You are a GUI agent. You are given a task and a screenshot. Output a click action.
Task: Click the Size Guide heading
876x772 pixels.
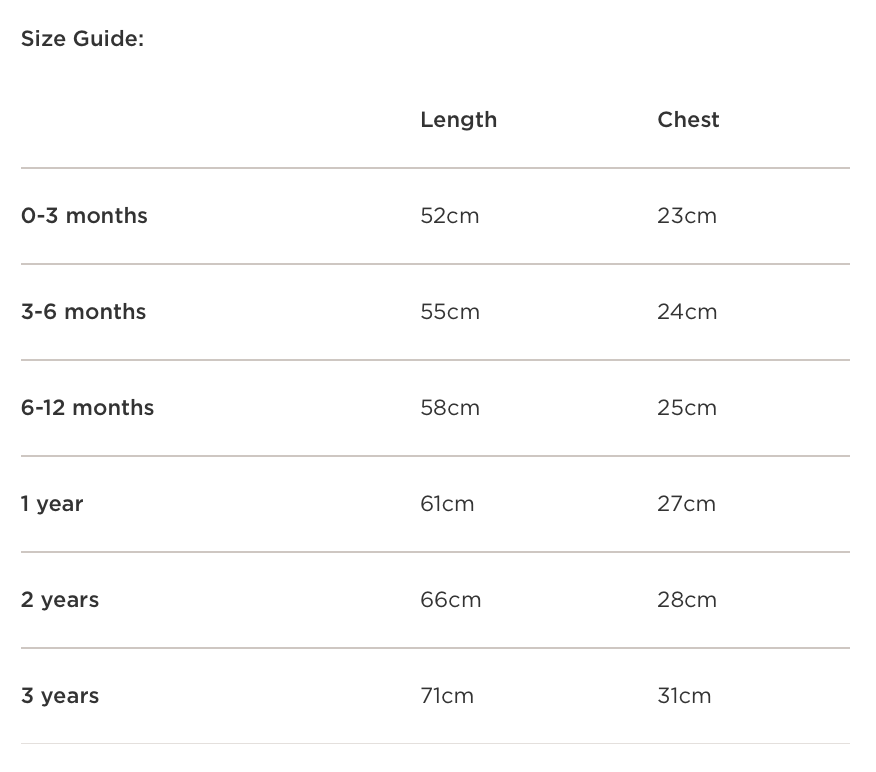tap(82, 40)
